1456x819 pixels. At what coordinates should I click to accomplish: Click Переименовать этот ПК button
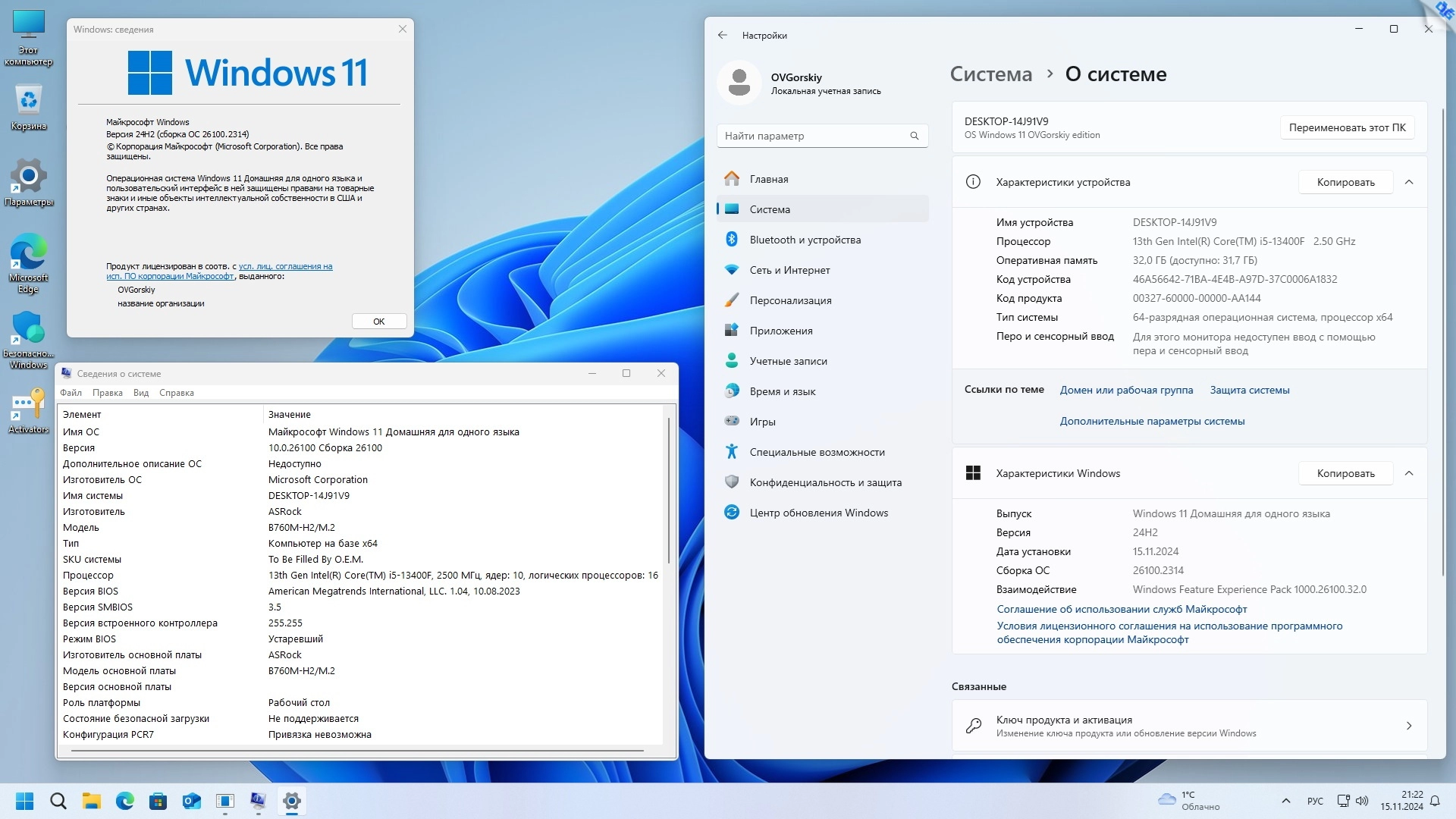click(x=1347, y=127)
